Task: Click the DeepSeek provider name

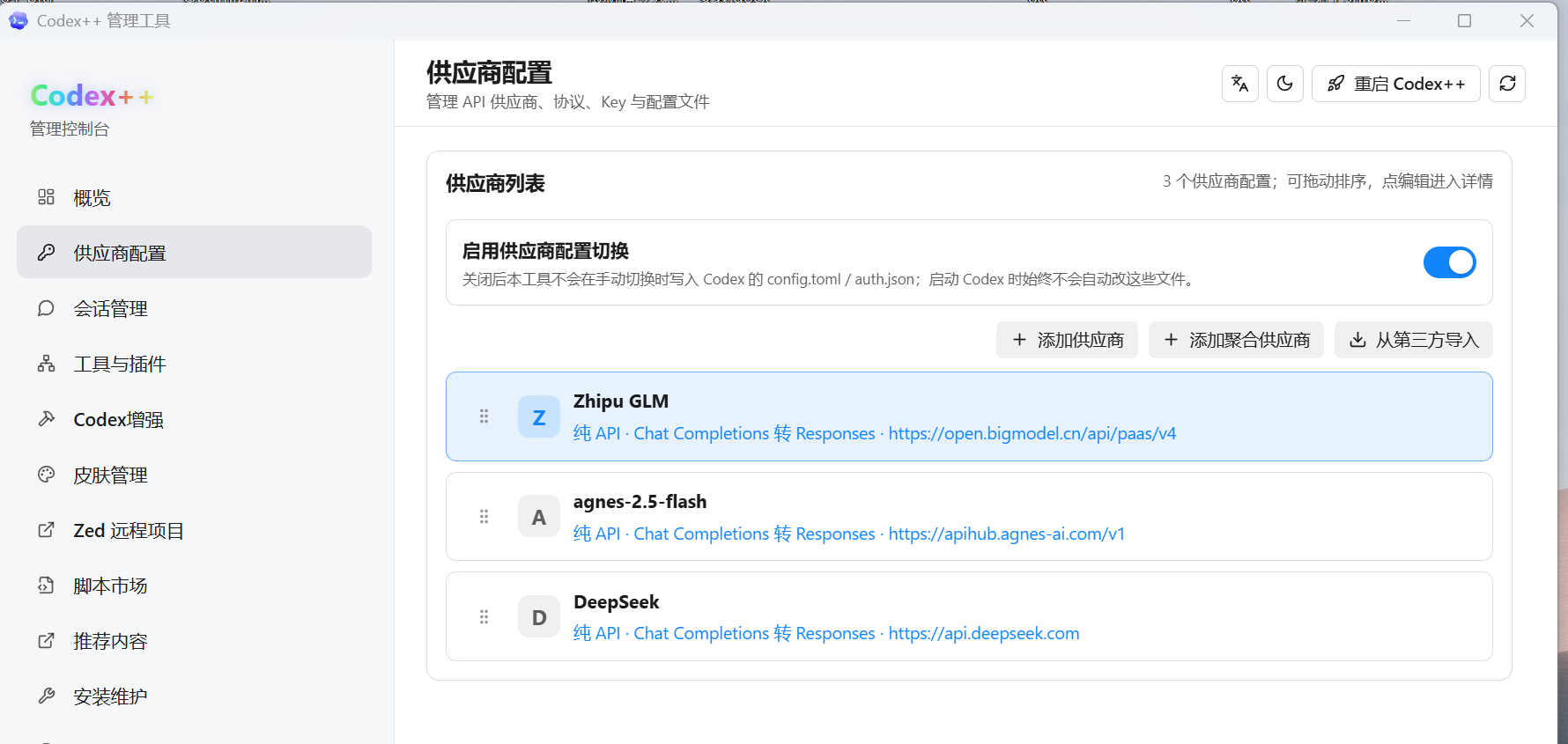Action: click(617, 602)
